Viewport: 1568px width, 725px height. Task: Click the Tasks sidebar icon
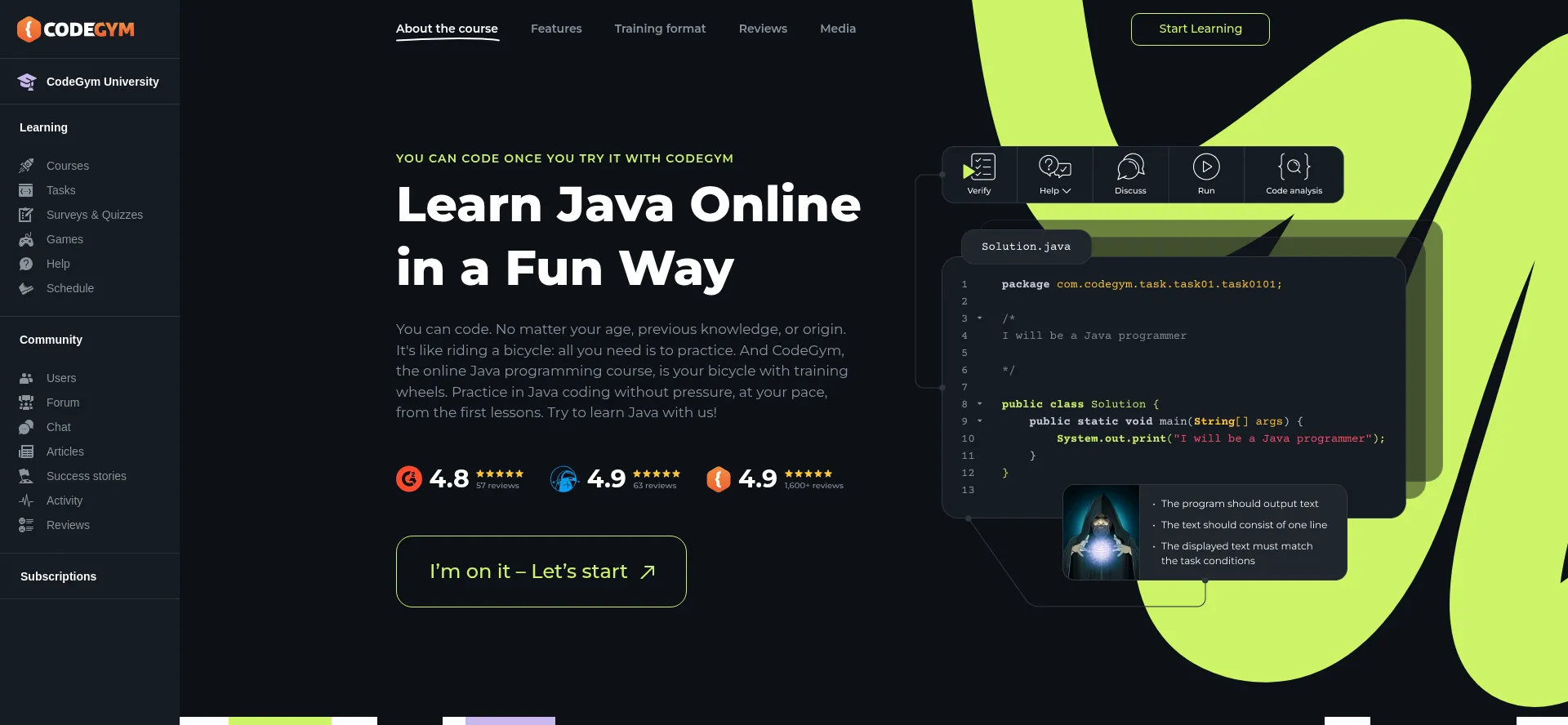[x=26, y=190]
